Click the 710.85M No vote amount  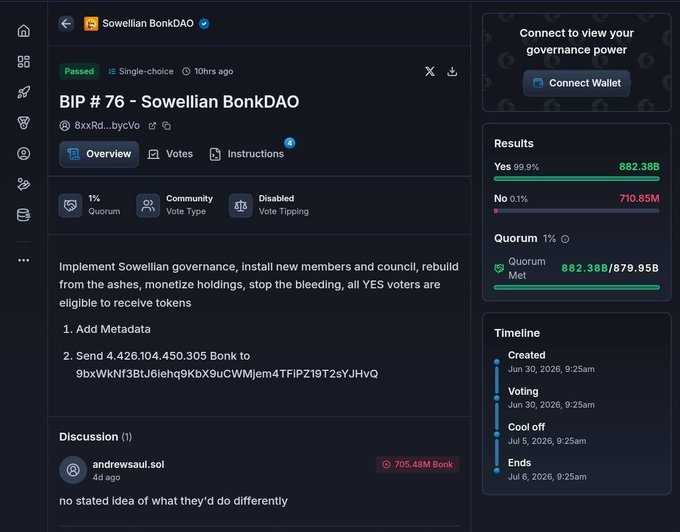[639, 199]
